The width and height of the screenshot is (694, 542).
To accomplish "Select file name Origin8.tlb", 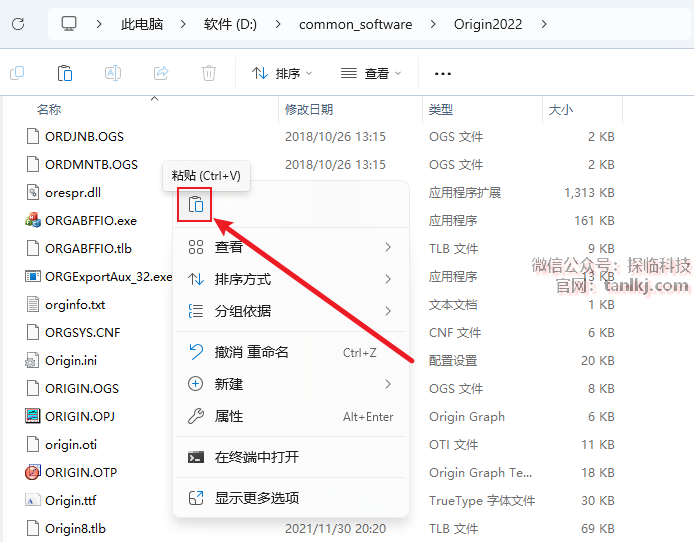I will click(75, 528).
